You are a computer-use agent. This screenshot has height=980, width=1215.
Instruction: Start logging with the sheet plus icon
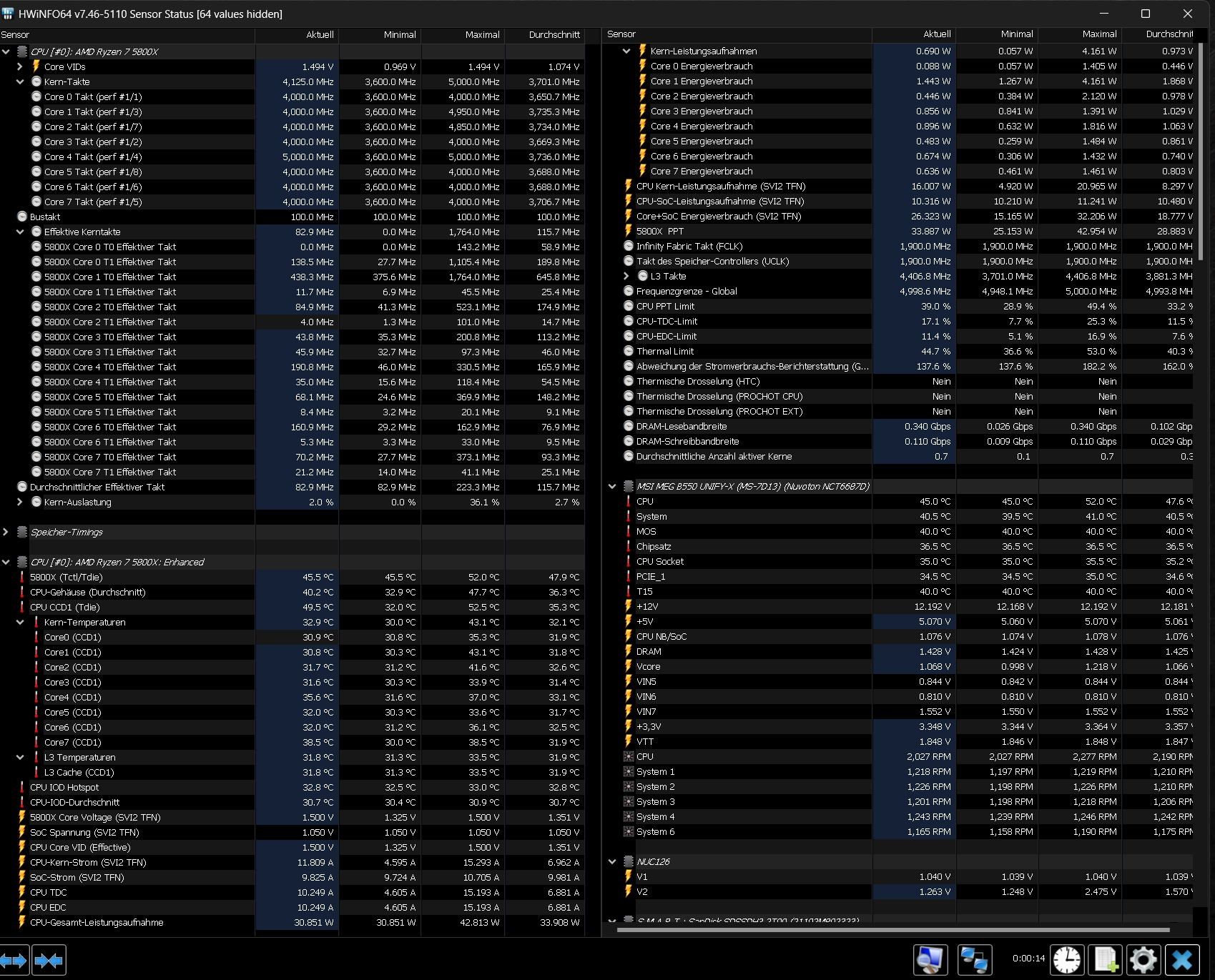pyautogui.click(x=1105, y=959)
